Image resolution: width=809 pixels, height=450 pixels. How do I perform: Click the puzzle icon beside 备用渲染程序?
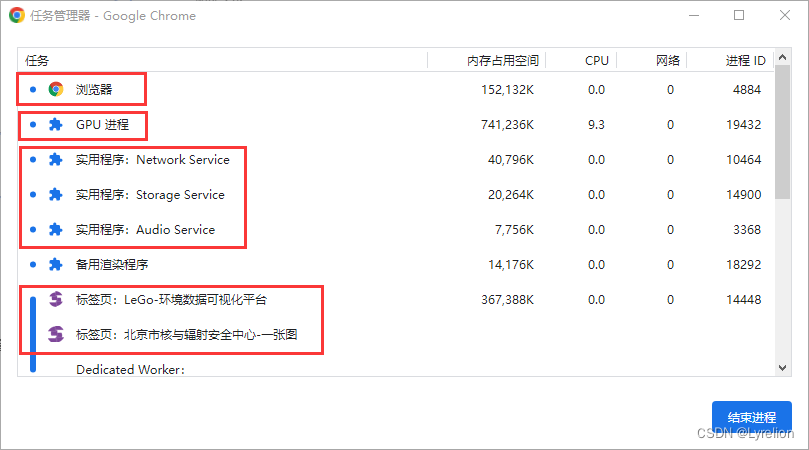(x=55, y=265)
